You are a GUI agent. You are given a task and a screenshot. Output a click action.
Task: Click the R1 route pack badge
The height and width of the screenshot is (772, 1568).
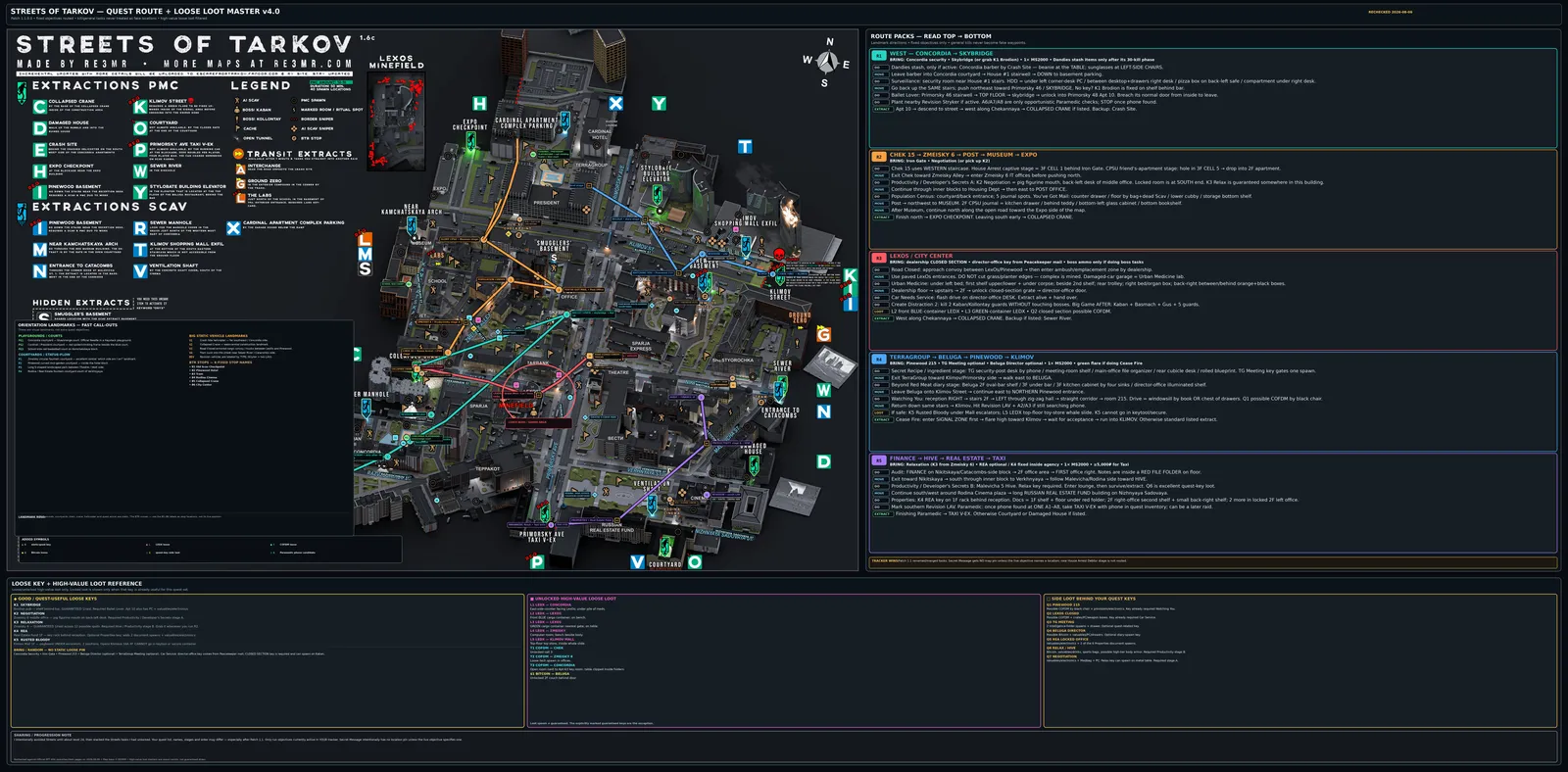pyautogui.click(x=879, y=56)
